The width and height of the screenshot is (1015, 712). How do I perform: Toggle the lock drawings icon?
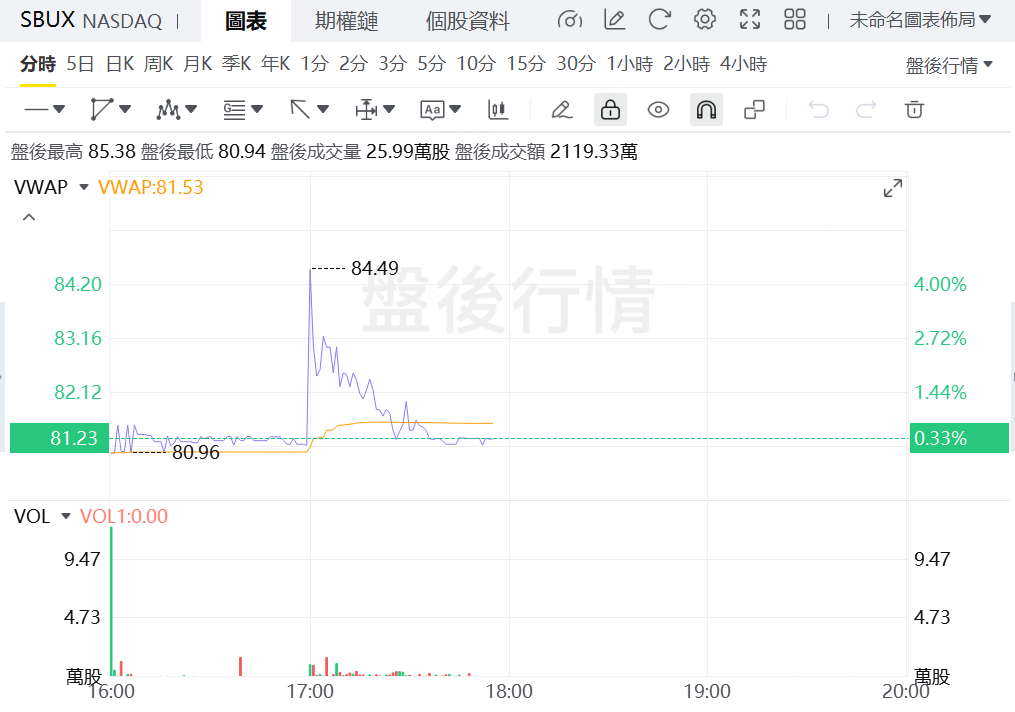click(610, 109)
